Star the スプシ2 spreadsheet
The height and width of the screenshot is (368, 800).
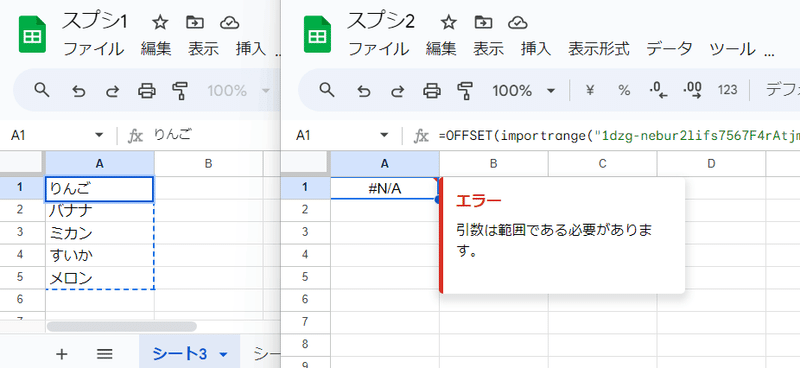[x=448, y=22]
